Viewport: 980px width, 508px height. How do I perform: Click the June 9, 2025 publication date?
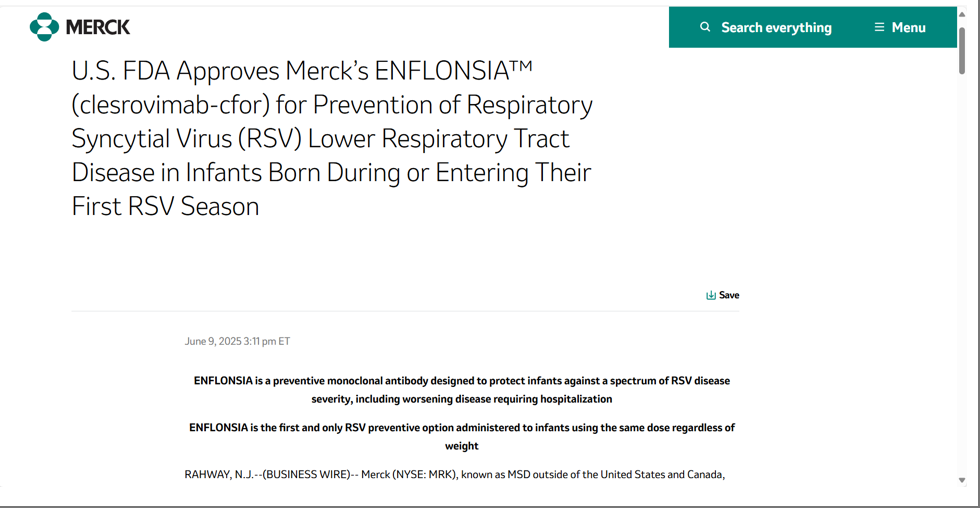pyautogui.click(x=238, y=341)
